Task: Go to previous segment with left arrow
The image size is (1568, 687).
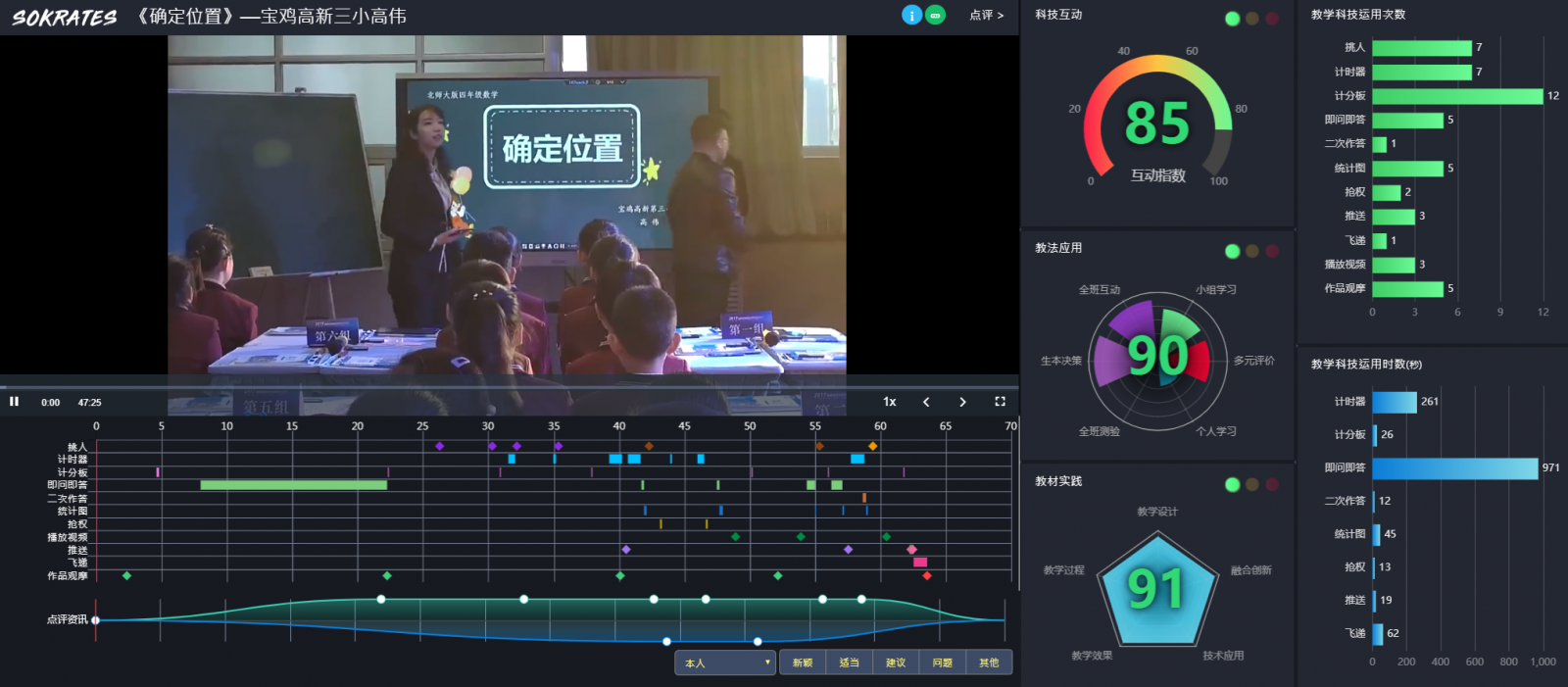Action: pyautogui.click(x=926, y=402)
